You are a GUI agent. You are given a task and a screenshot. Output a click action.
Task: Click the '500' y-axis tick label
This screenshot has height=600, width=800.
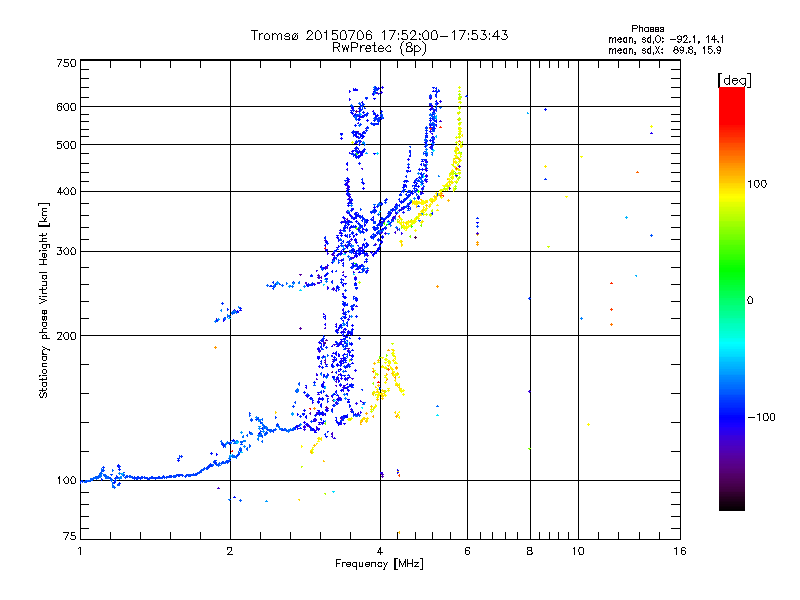(66, 145)
